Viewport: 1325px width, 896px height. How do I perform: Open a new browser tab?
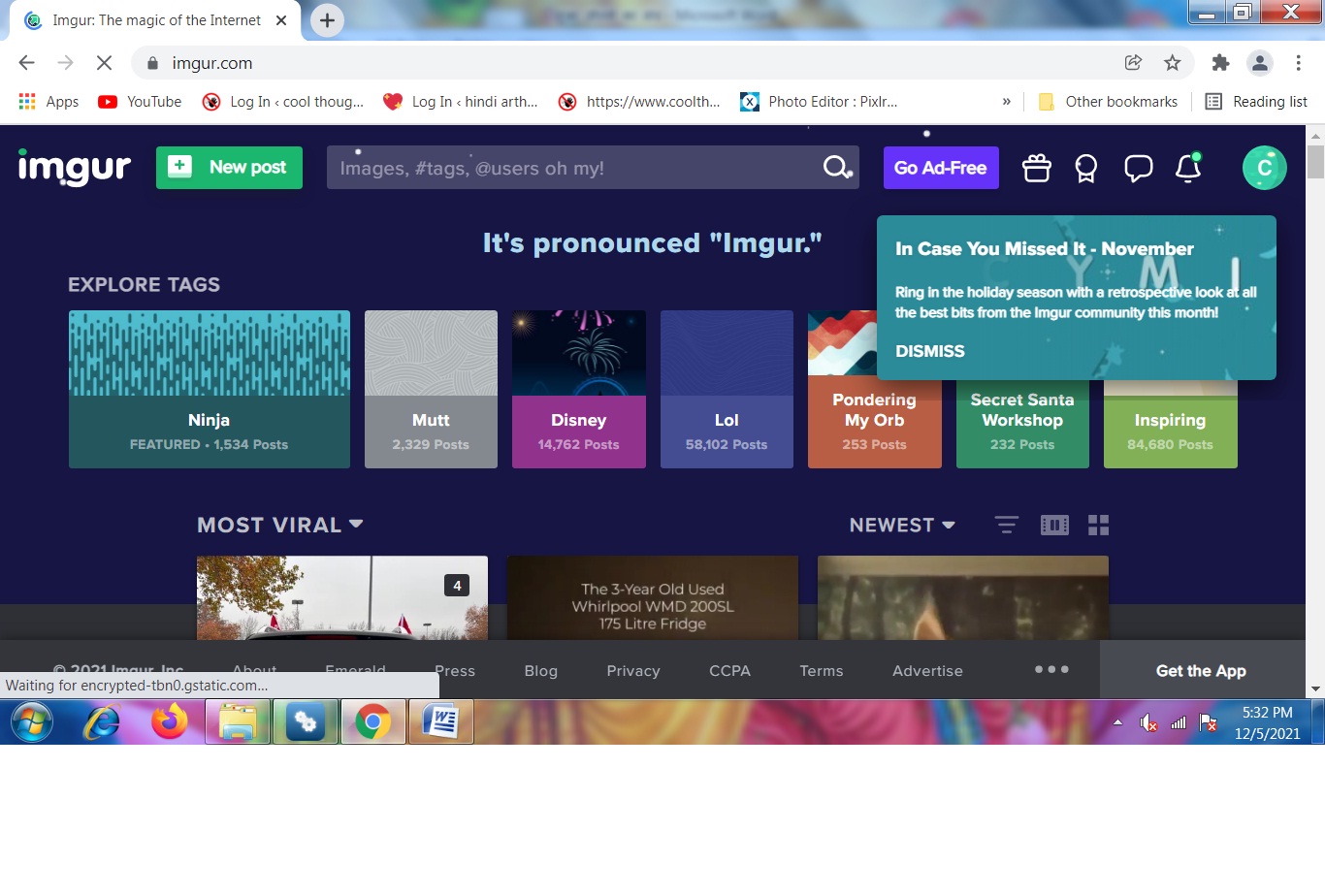327,20
